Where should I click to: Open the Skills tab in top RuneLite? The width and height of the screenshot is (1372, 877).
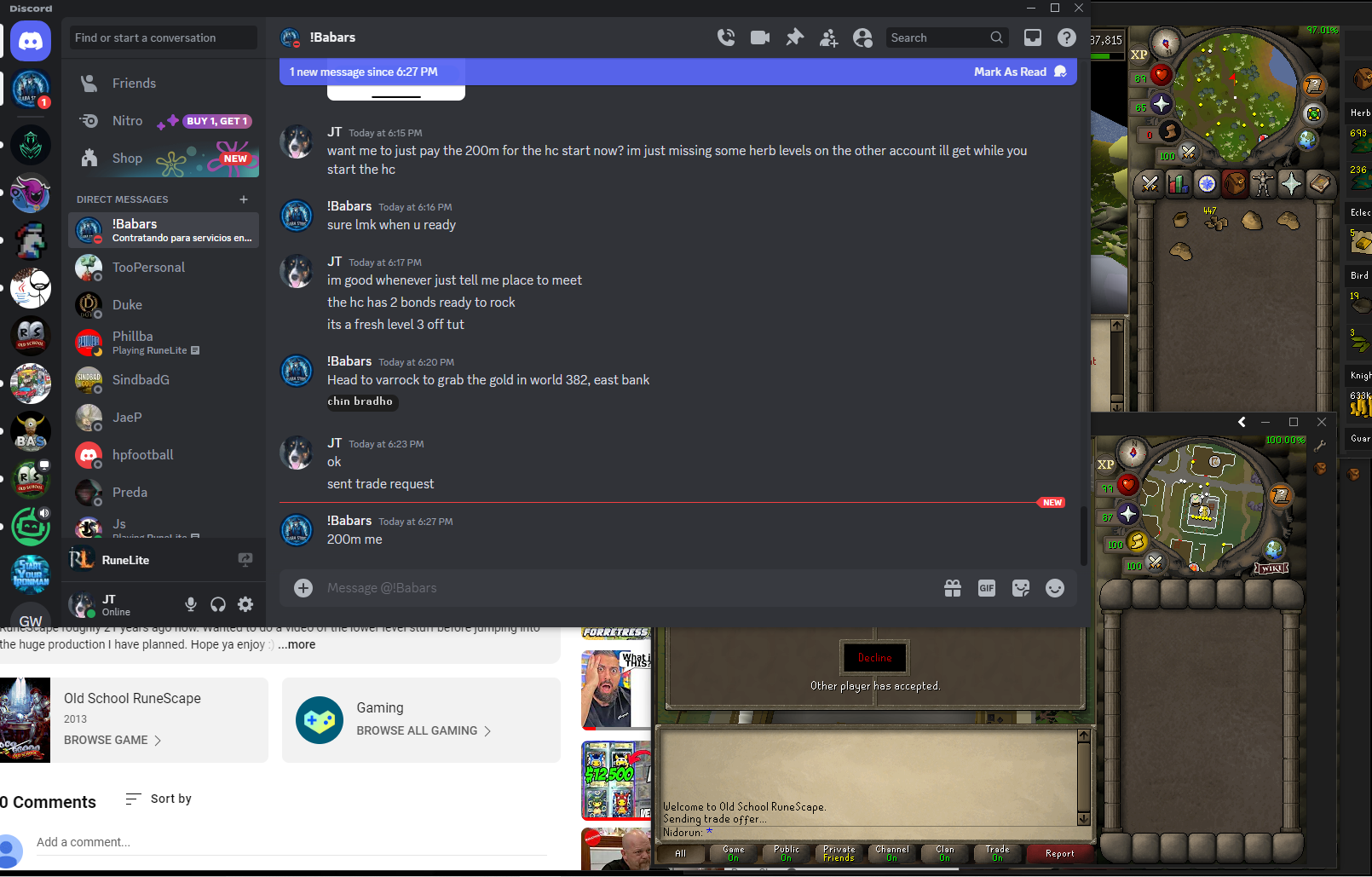coord(1179,183)
